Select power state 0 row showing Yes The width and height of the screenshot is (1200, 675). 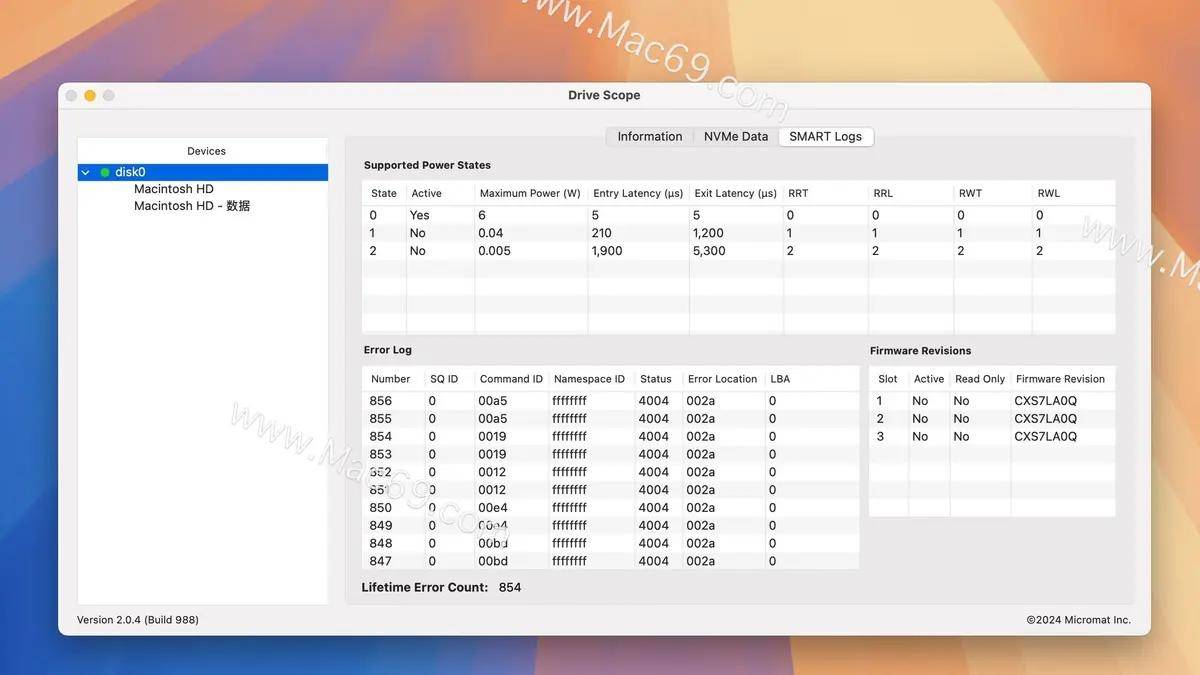coord(600,215)
